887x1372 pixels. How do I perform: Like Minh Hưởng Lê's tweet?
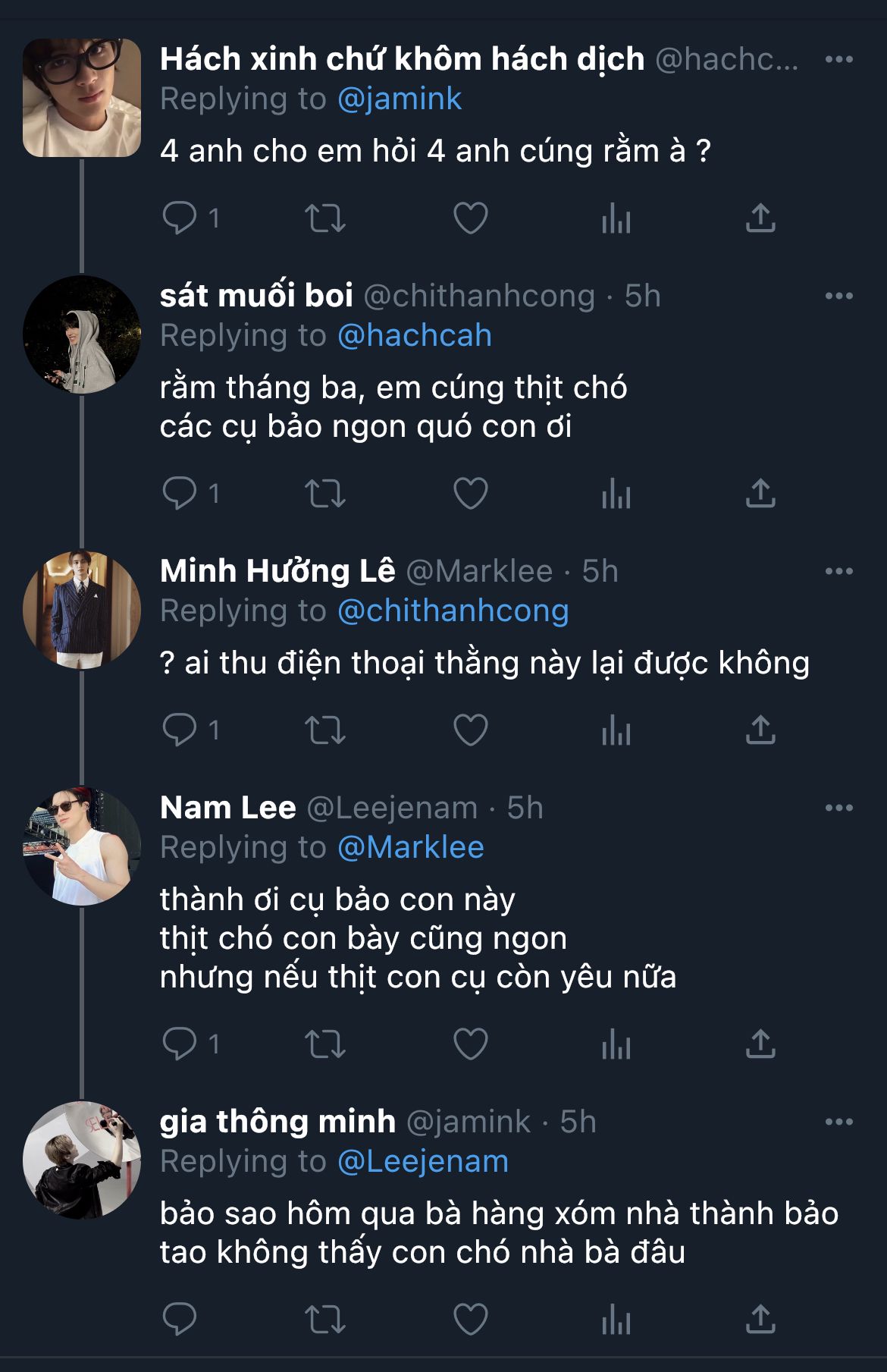pos(470,730)
